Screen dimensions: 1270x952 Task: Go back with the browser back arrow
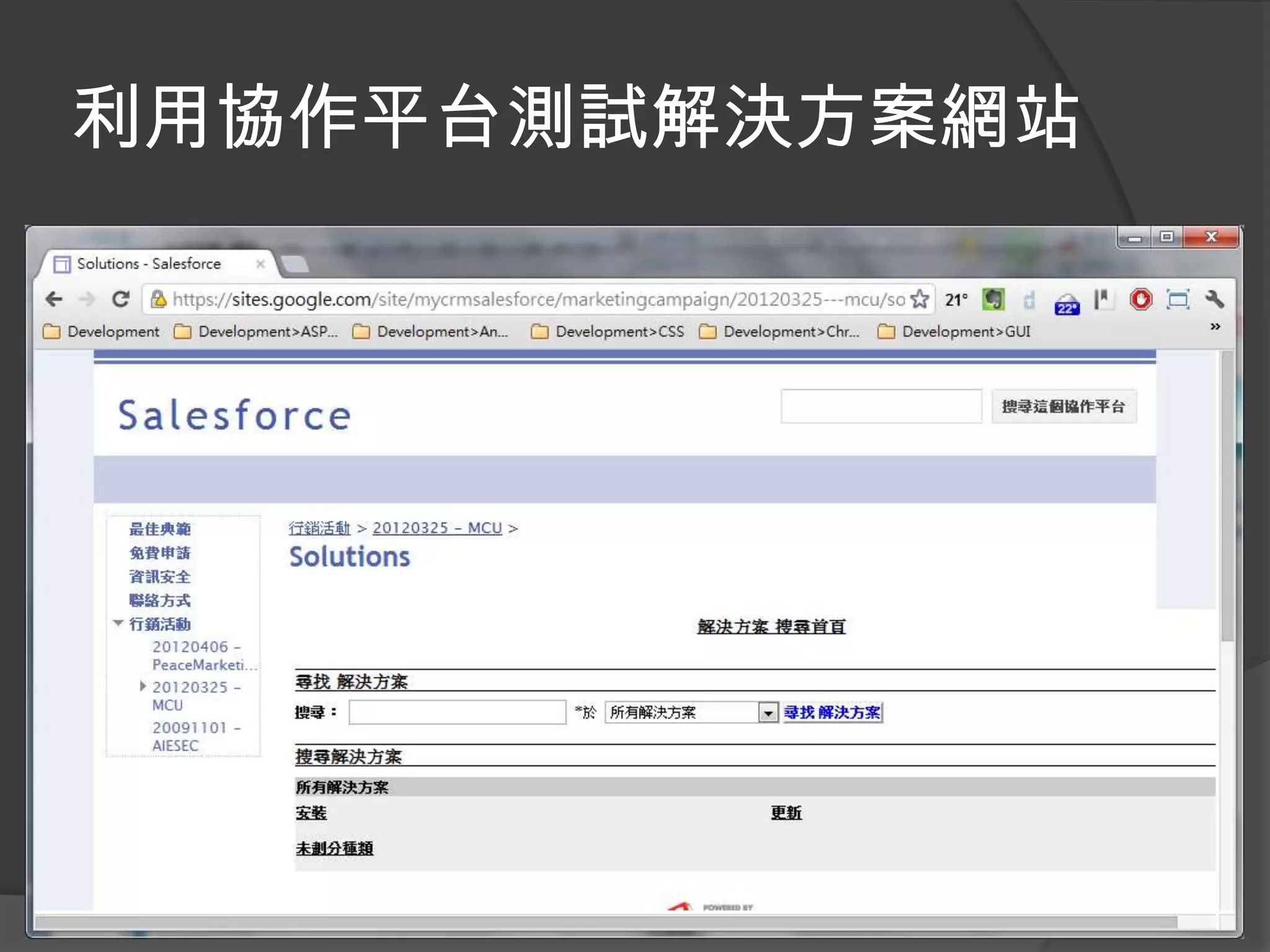55,299
